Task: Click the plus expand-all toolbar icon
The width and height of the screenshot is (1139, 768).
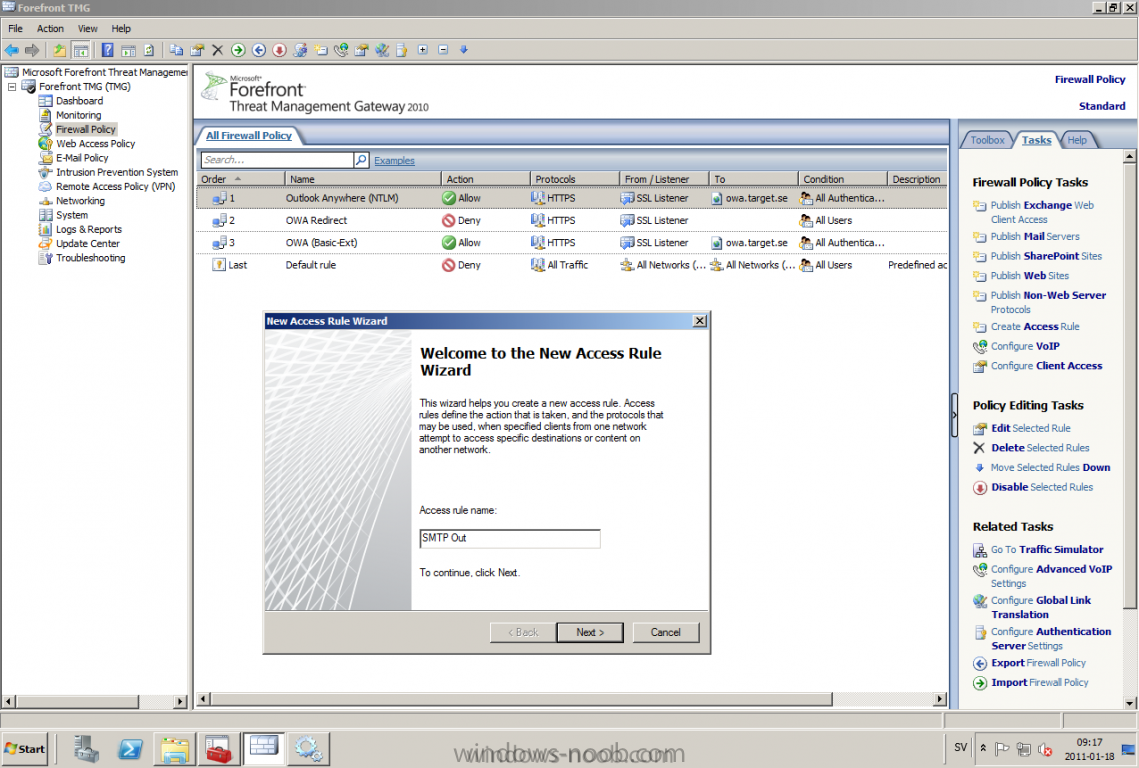Action: click(423, 50)
